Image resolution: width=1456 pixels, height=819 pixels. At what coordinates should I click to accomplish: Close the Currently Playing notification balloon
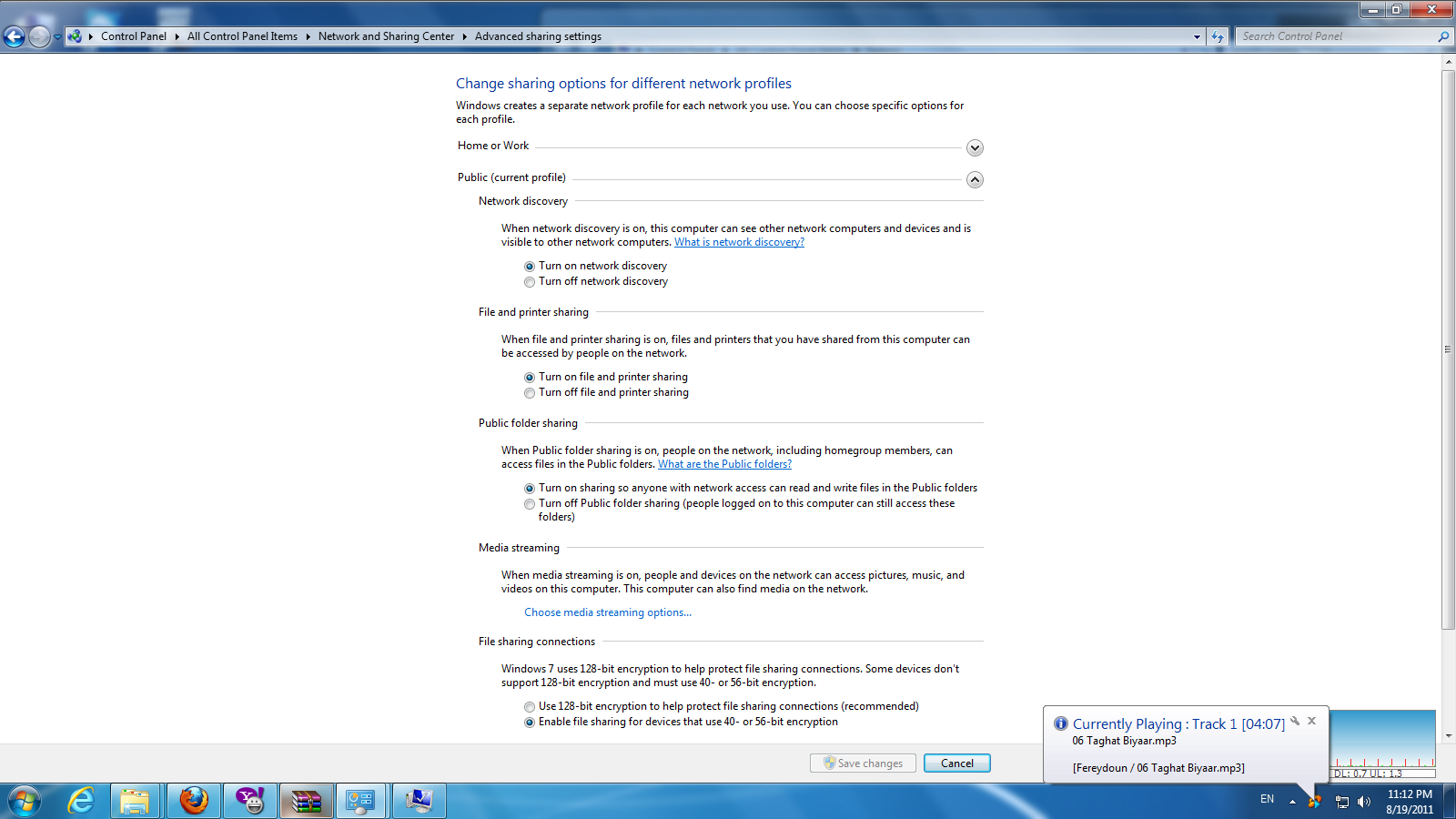point(1311,721)
